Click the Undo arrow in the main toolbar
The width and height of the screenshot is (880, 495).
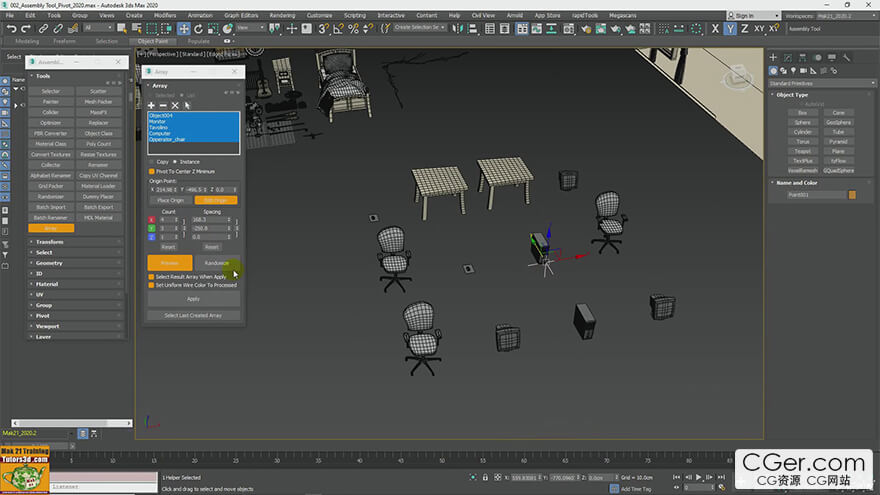(x=11, y=29)
